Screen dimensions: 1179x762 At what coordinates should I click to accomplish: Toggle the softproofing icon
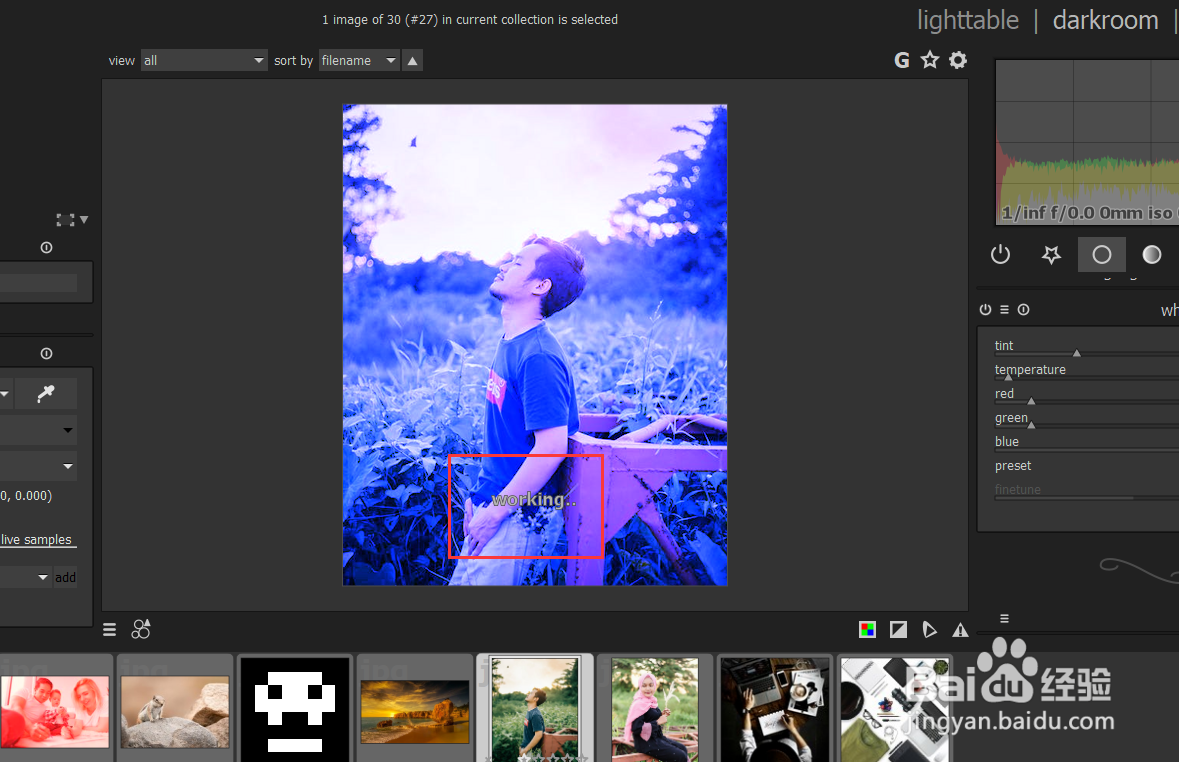pyautogui.click(x=929, y=630)
